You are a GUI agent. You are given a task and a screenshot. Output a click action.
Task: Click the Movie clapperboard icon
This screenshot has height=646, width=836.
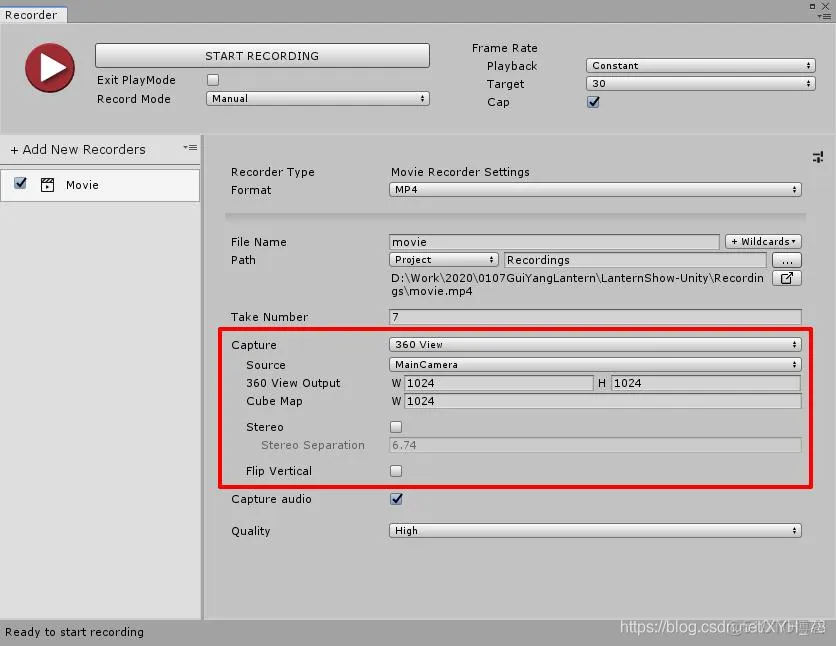[47, 185]
